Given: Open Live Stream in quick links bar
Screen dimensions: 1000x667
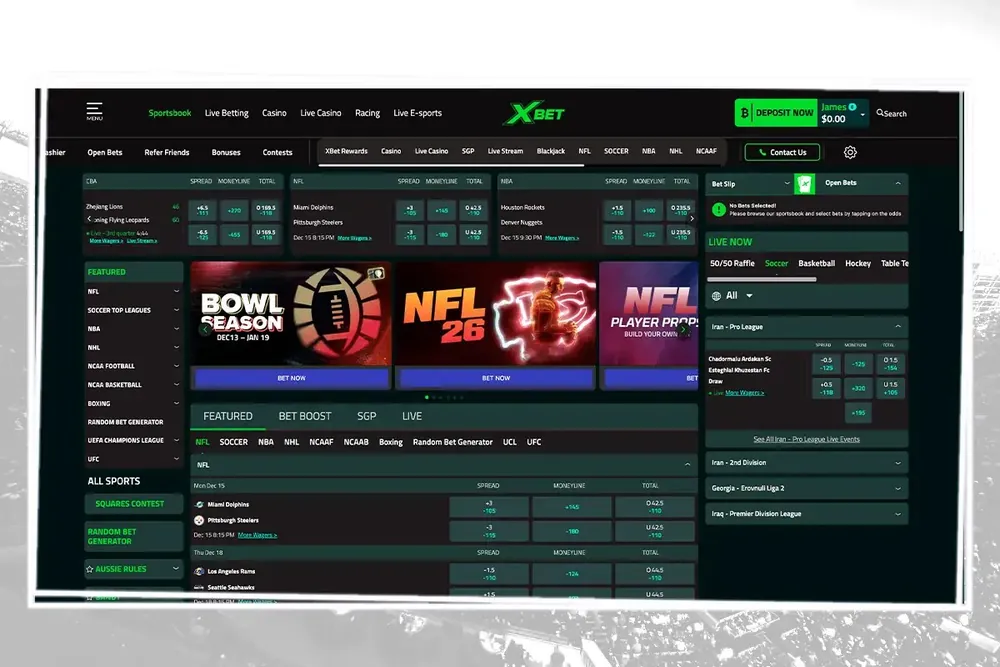Looking at the screenshot, I should [x=505, y=151].
